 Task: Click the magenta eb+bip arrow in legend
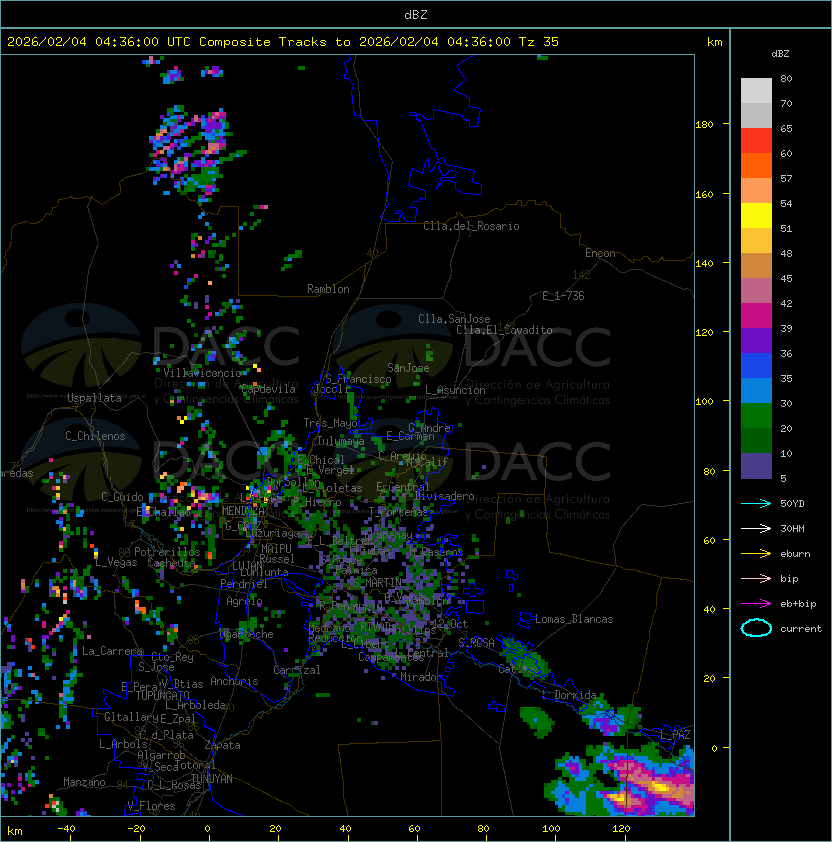756,604
